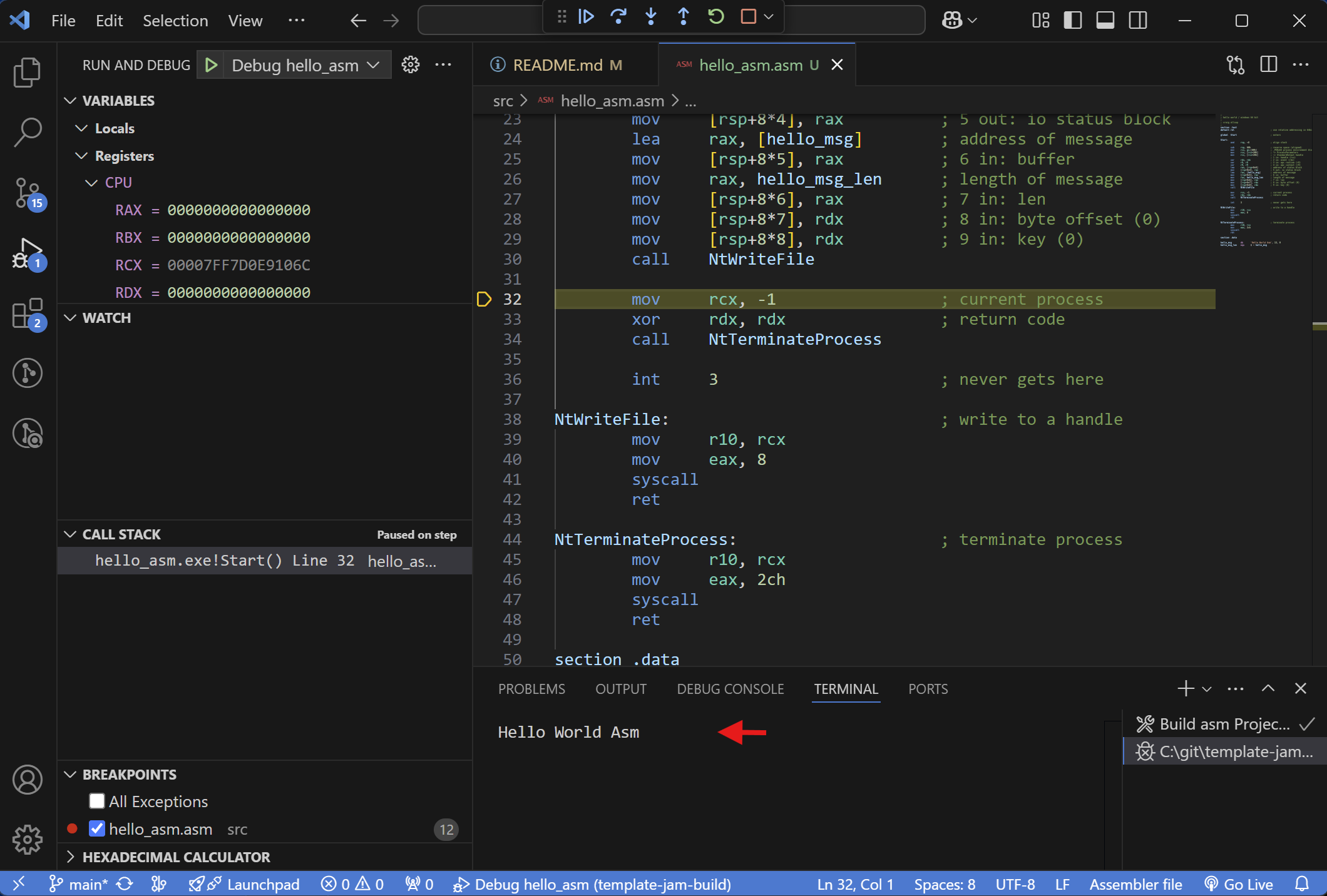Viewport: 1327px width, 896px height.
Task: Toggle the primary side bar visibility
Action: pyautogui.click(x=1073, y=20)
